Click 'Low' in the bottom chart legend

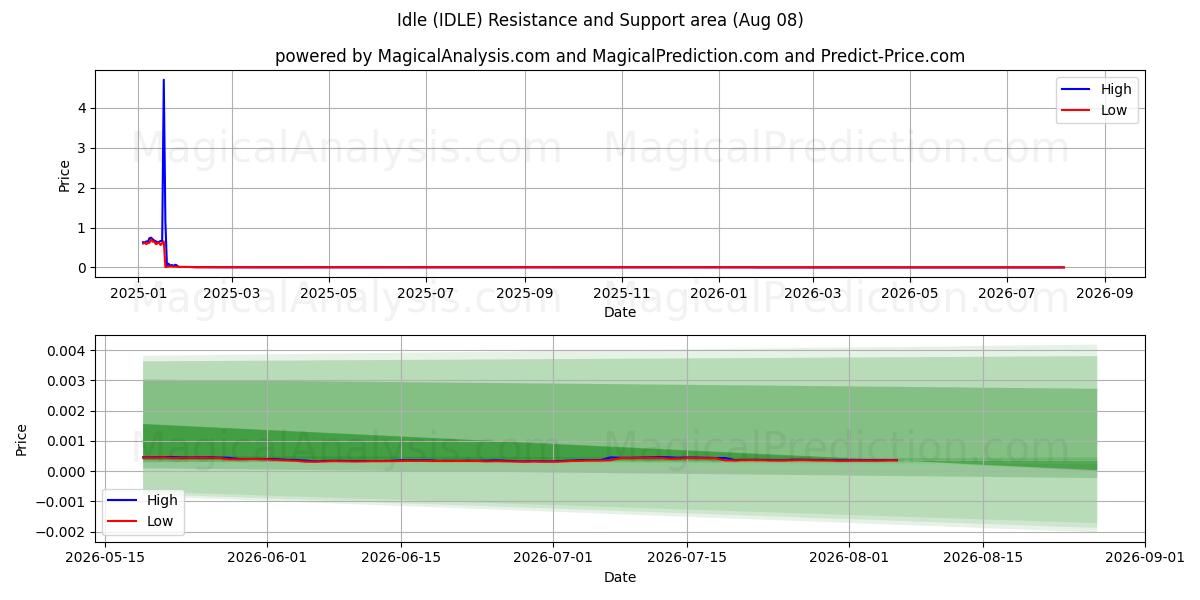(160, 521)
